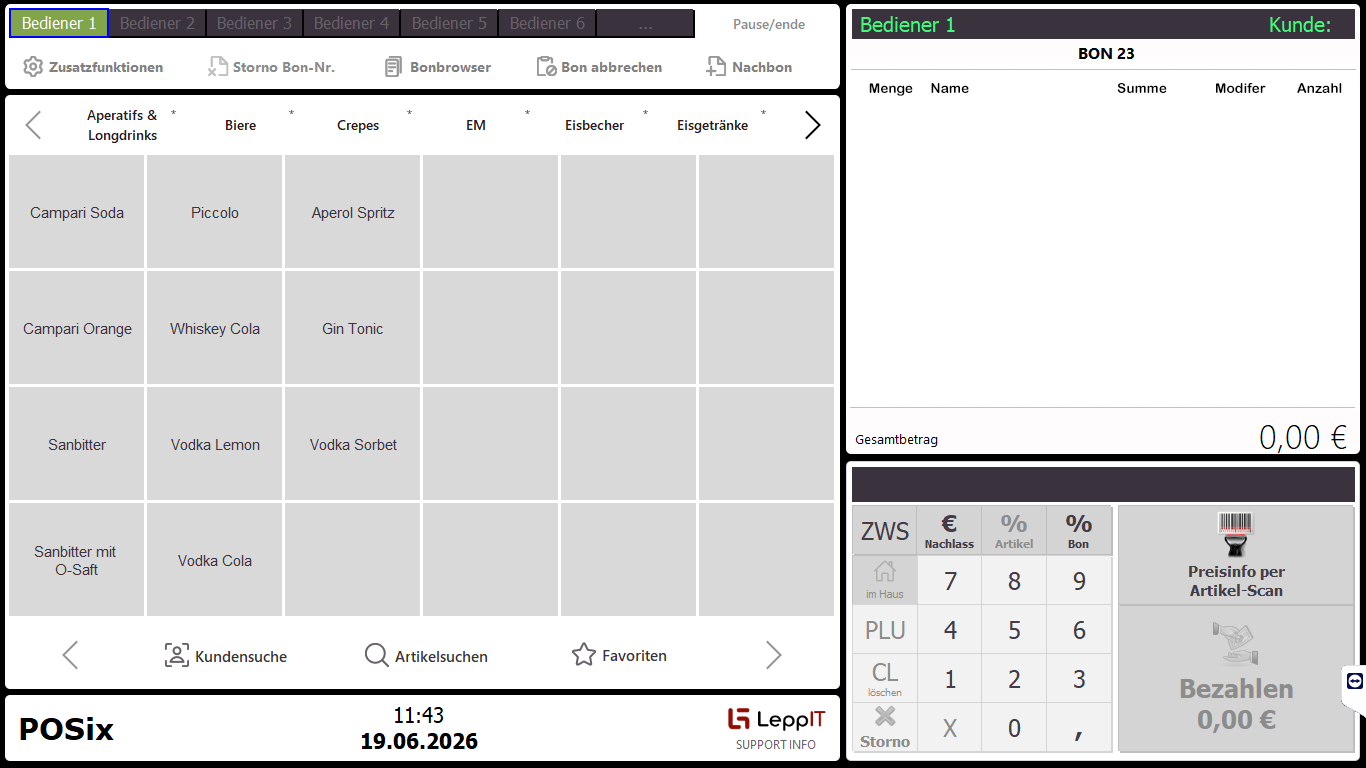Tap the X multiply key on keypad

click(x=949, y=727)
